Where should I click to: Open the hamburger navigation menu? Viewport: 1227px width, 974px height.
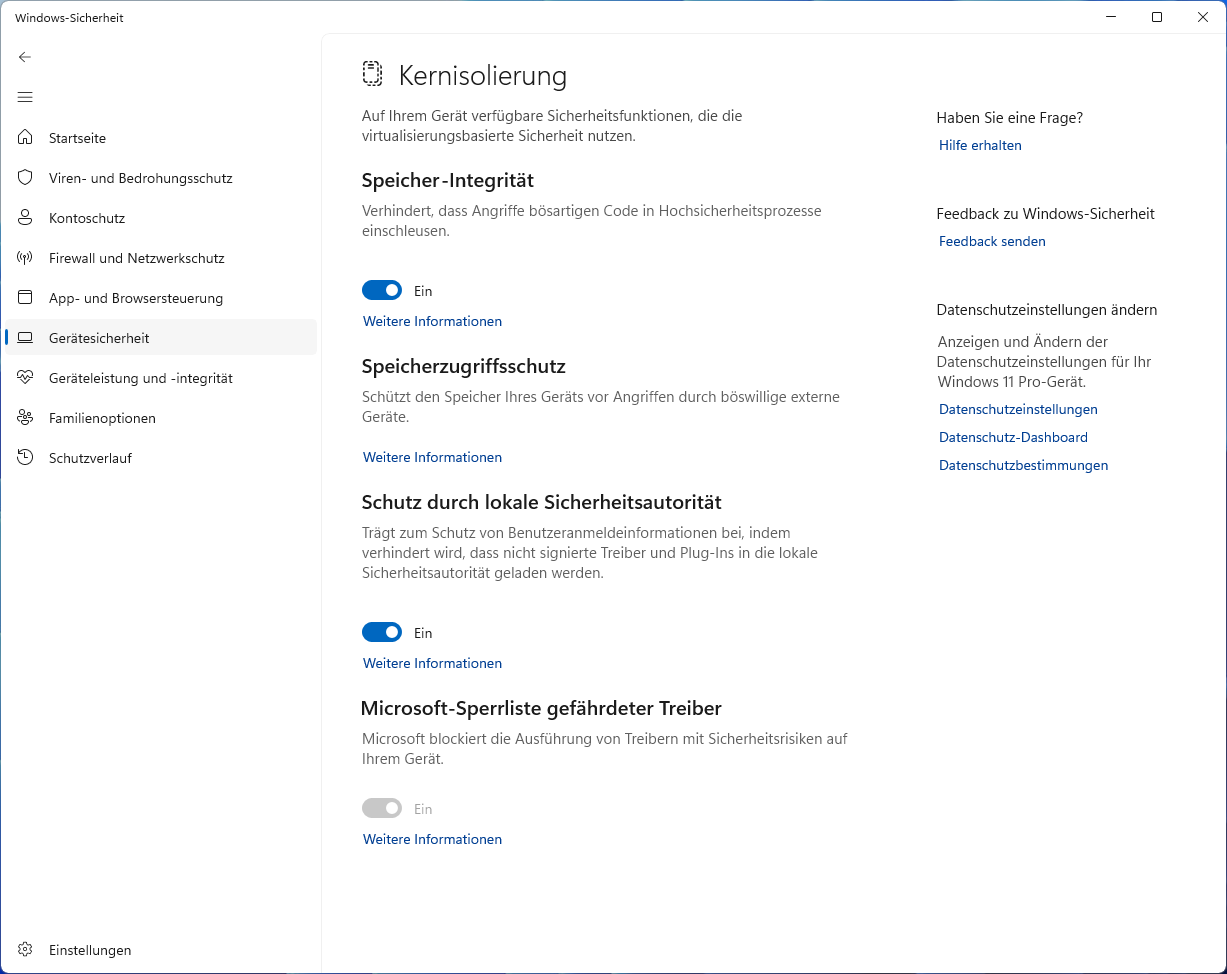click(x=25, y=97)
